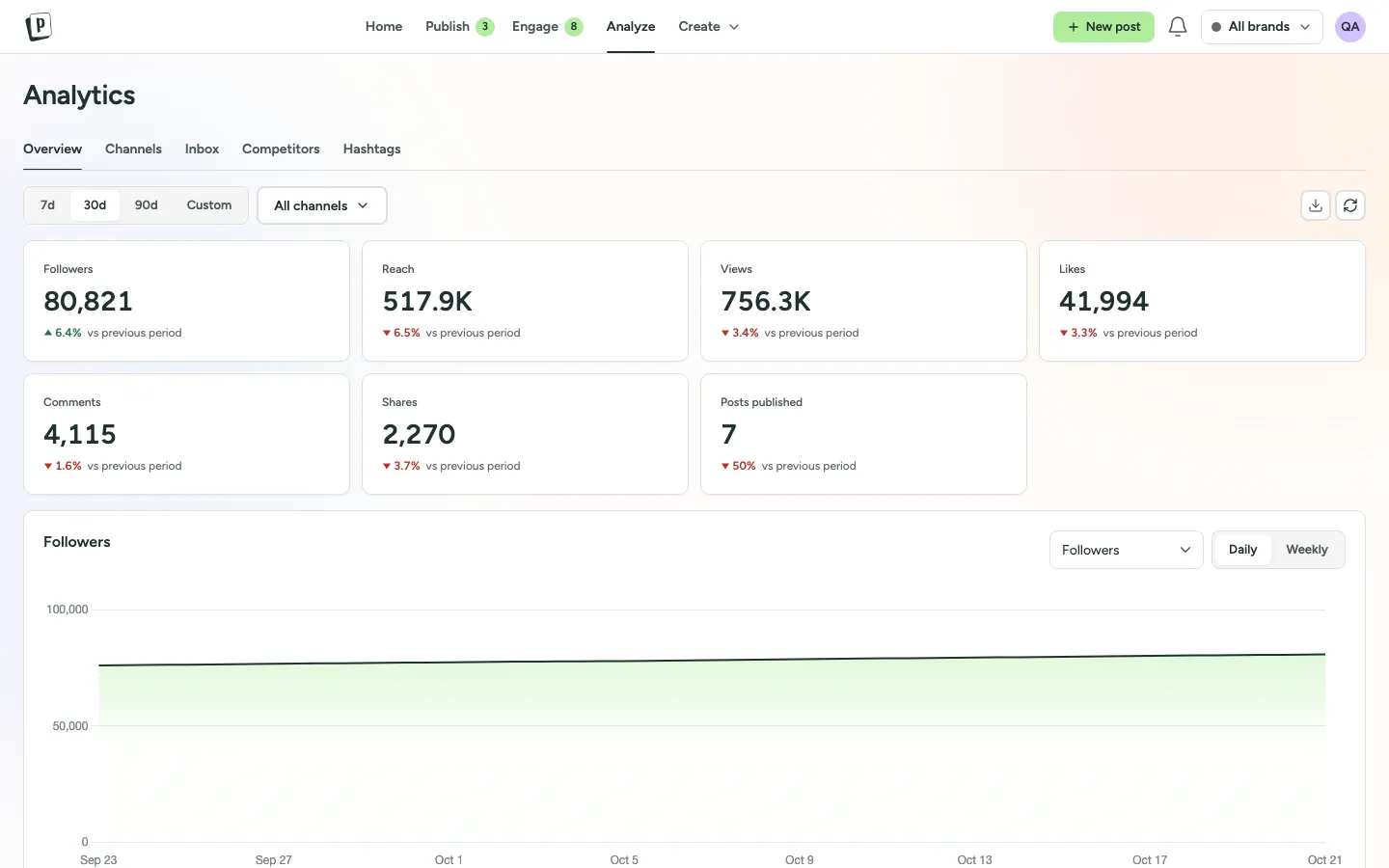Click the Views 756.3K card
The height and width of the screenshot is (868, 1389).
pyautogui.click(x=863, y=301)
